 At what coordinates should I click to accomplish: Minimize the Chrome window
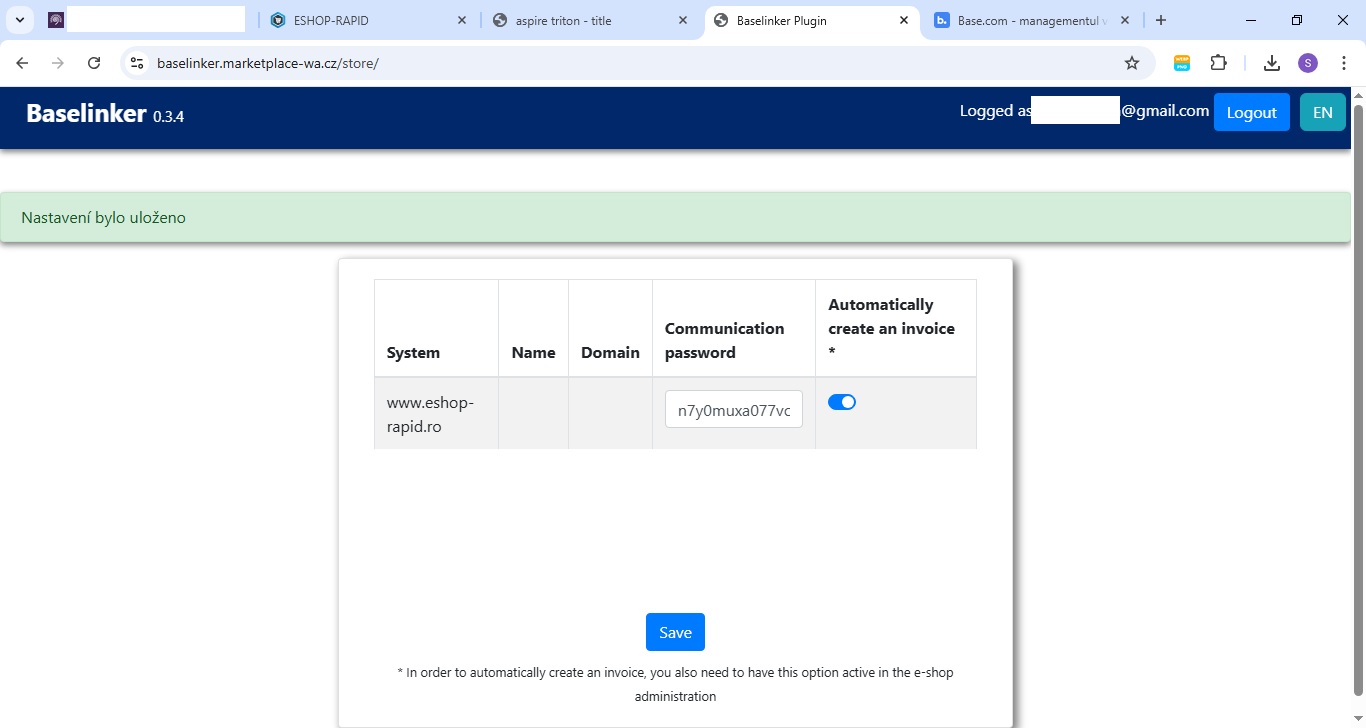coord(1251,20)
